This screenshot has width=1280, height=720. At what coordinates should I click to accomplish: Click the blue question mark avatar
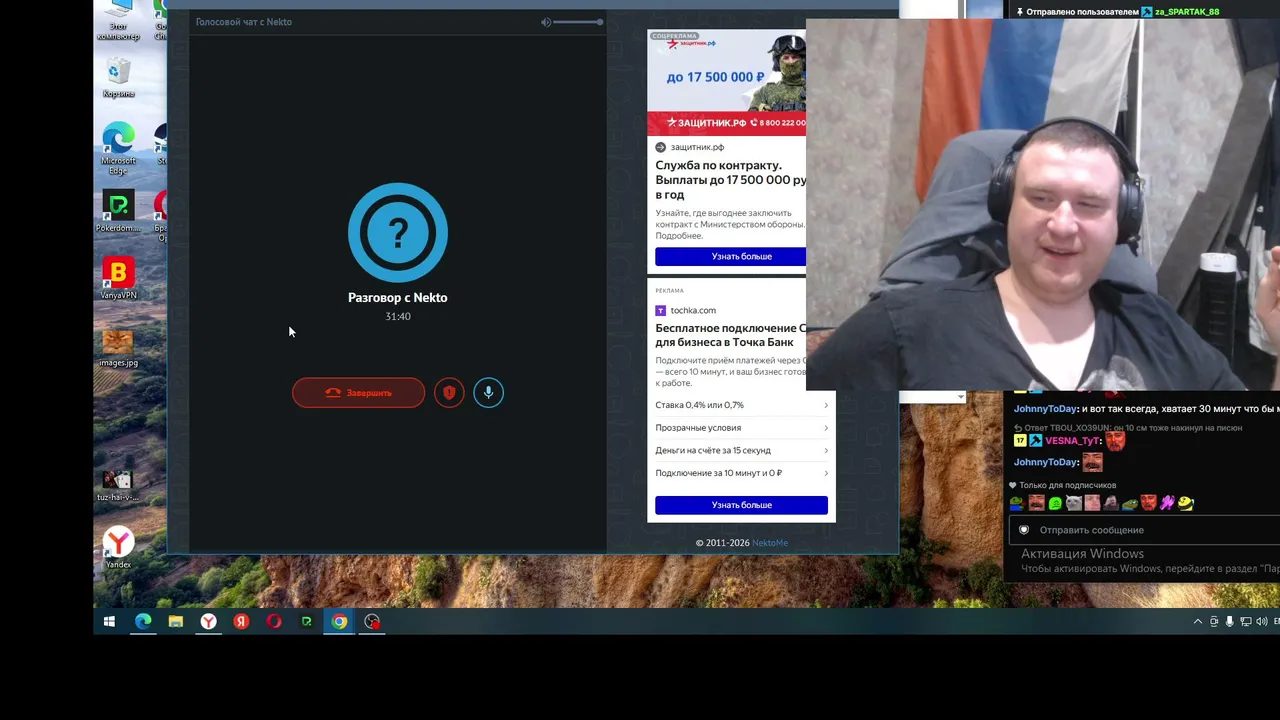point(398,233)
